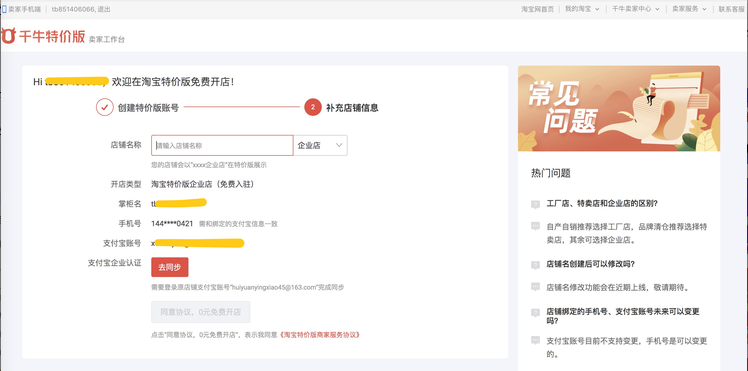Expand the 卖家服务 menu
Screen dimensions: 748x371
[x=689, y=9]
